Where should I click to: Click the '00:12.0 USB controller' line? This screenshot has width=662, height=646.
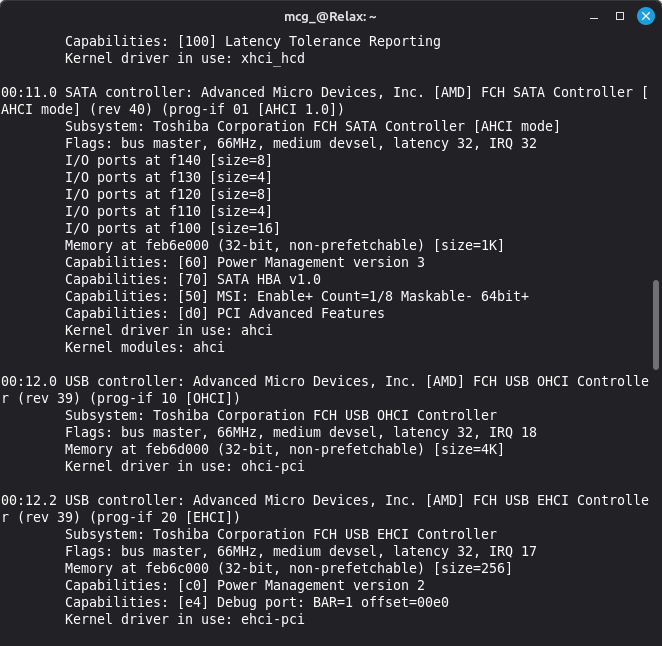coord(325,381)
